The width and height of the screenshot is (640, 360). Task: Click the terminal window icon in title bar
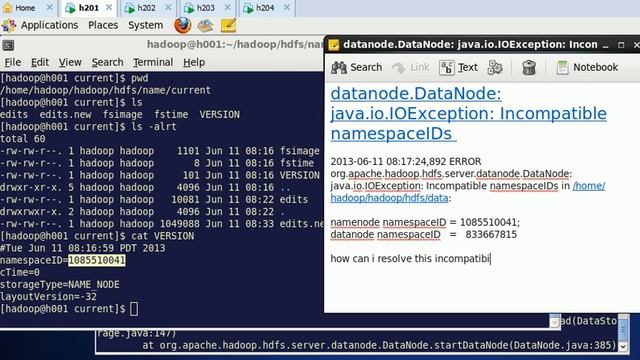8,45
